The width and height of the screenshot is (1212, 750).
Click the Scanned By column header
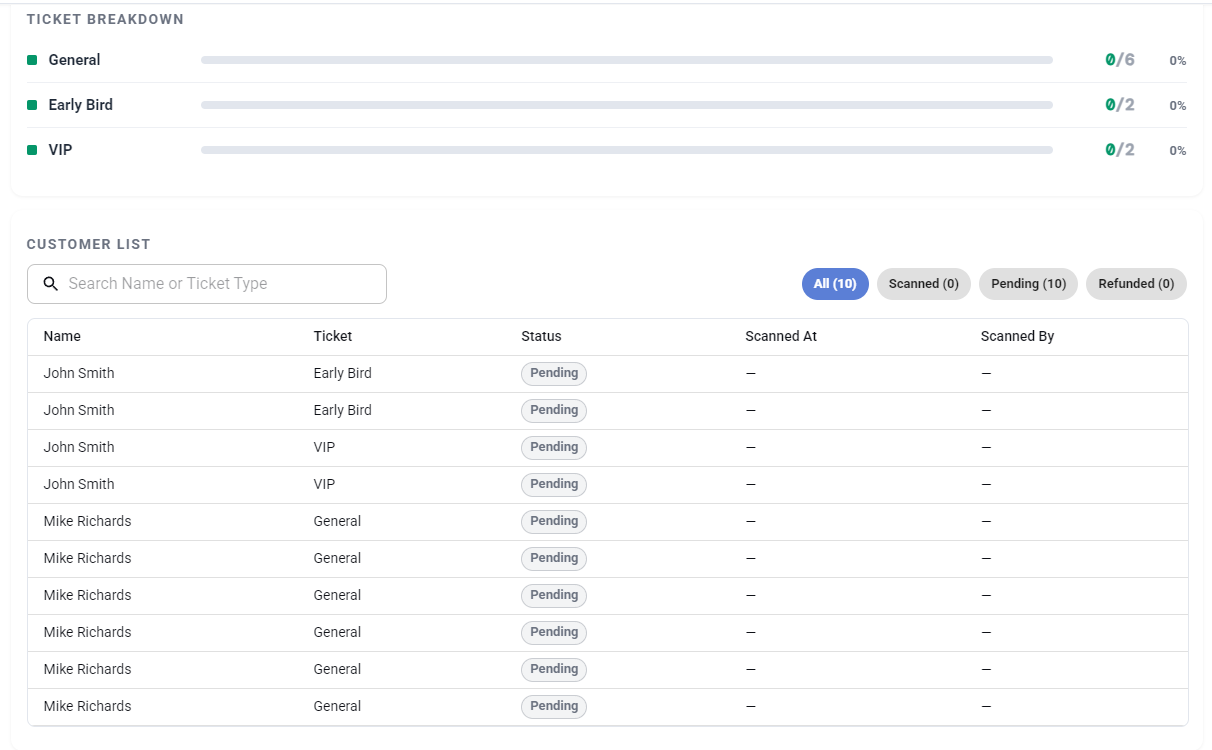coord(1017,336)
